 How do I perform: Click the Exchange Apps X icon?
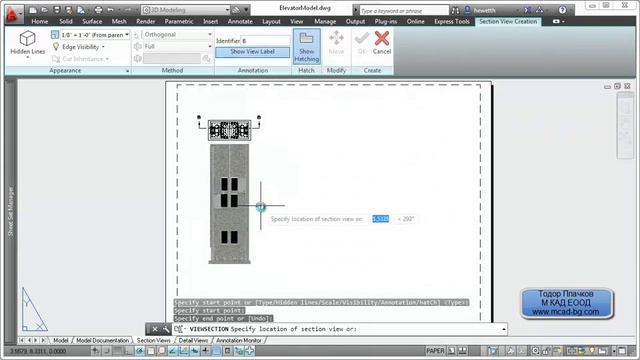[x=528, y=10]
